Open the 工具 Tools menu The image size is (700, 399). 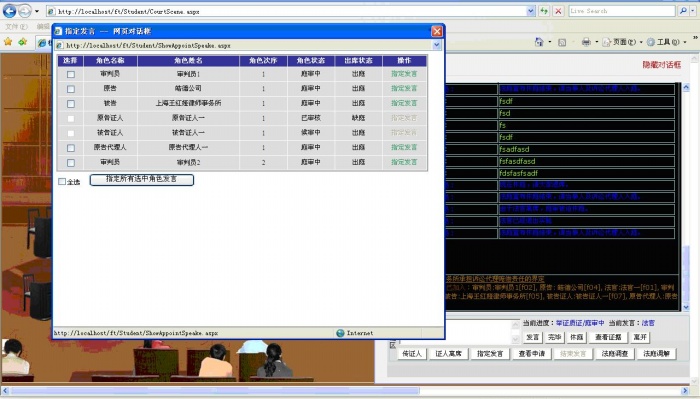[x=666, y=42]
